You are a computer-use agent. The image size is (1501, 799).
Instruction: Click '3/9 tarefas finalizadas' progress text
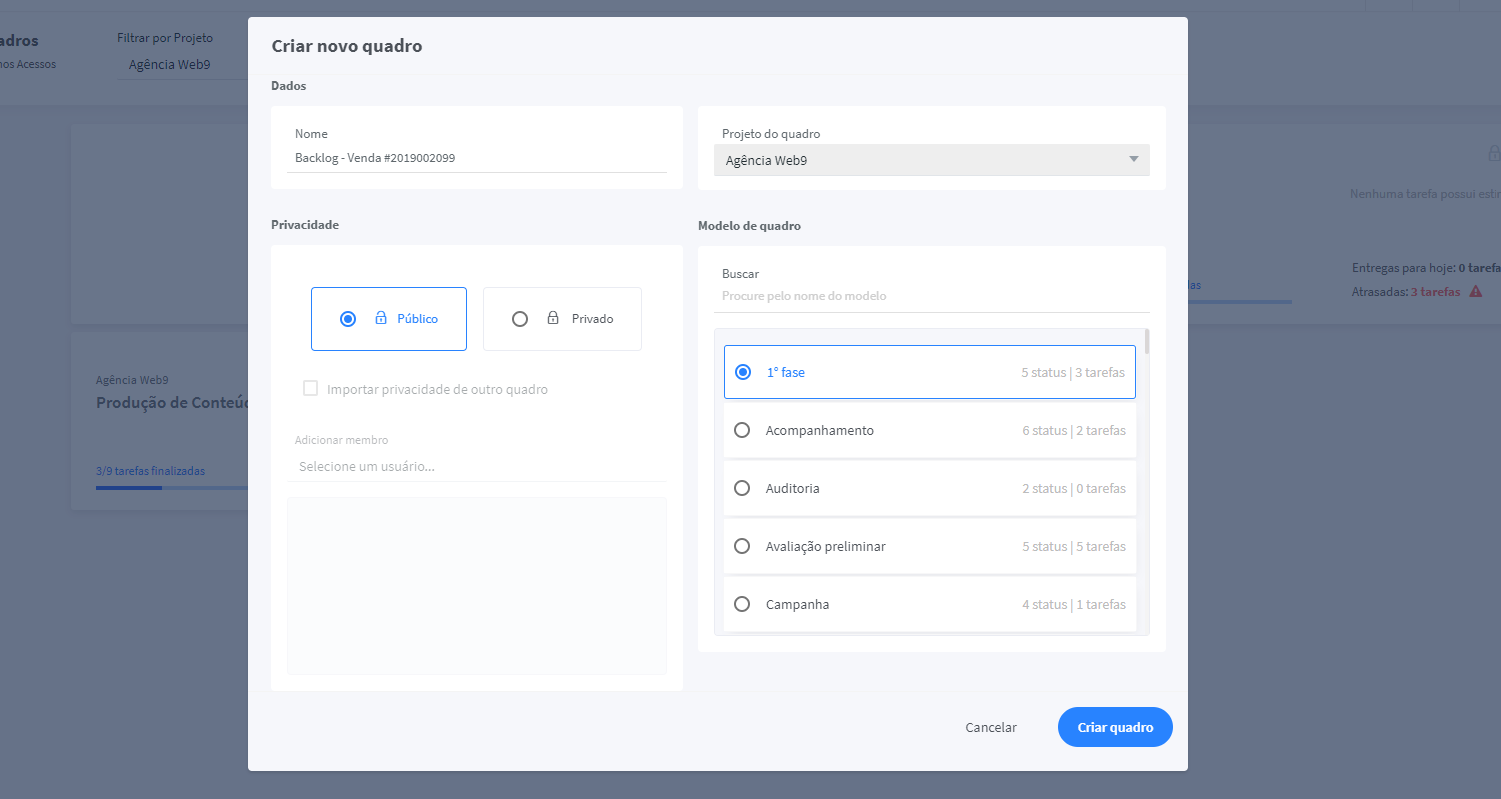coord(150,470)
